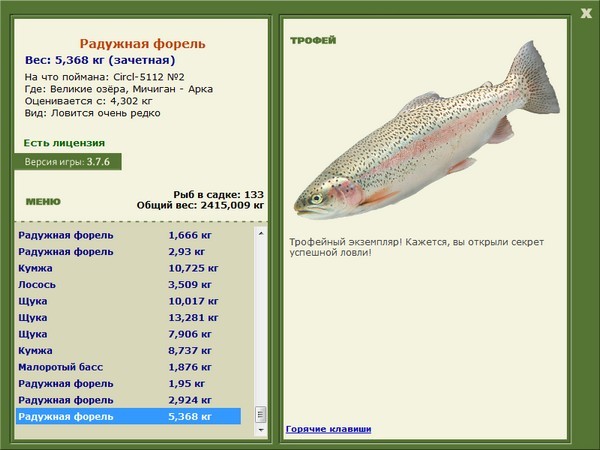The height and width of the screenshot is (450, 600).
Task: Click the Радужная форель title heading
Action: click(142, 44)
